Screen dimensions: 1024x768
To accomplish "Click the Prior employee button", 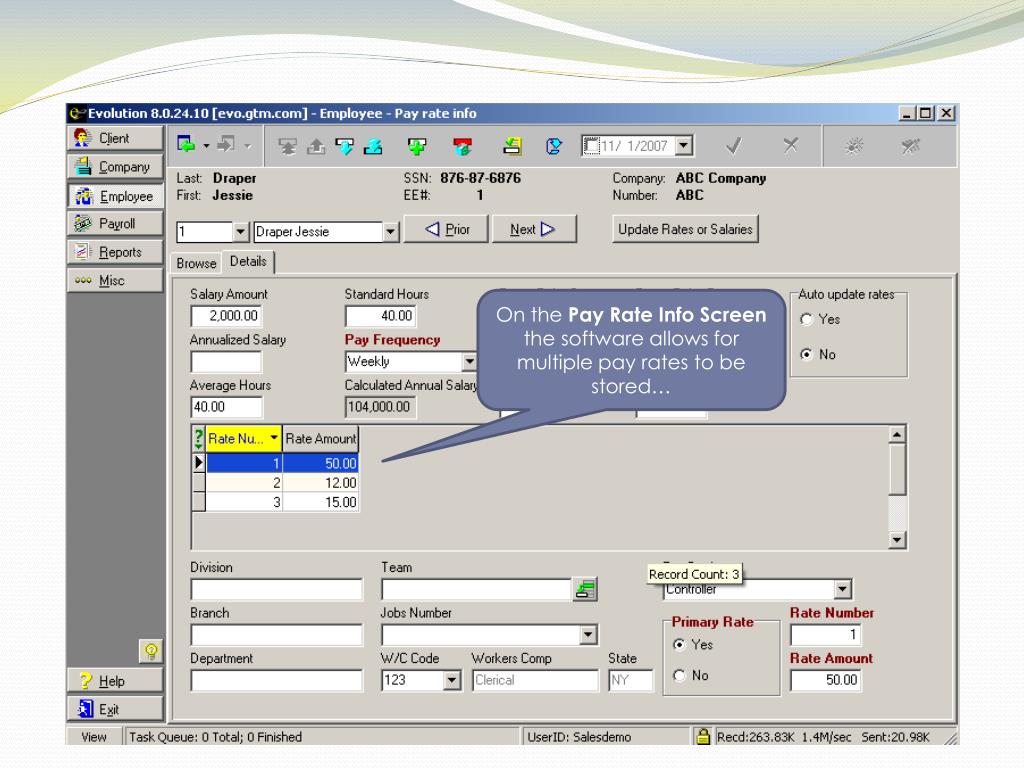I will pos(446,229).
